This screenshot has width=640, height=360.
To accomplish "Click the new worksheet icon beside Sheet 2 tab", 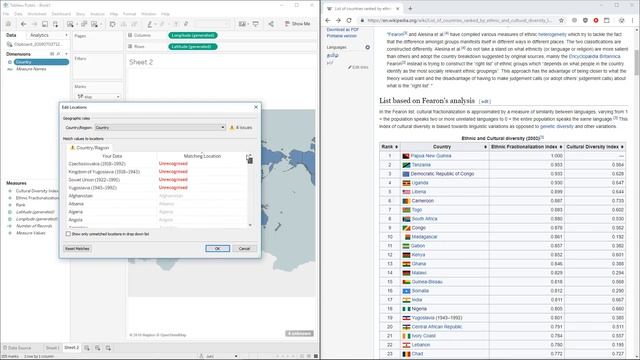I will click(87, 348).
